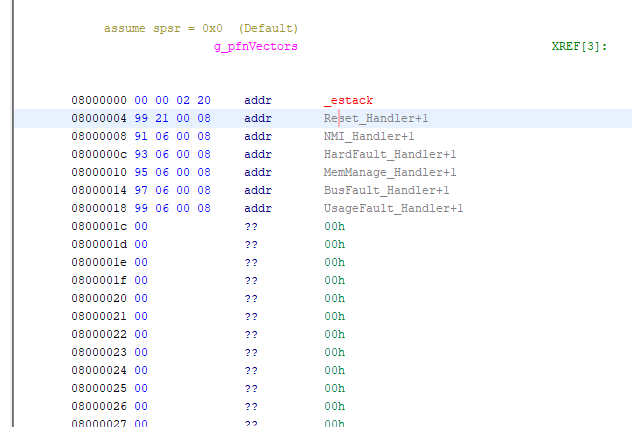Screen dimensions: 632x427
Task: Open the BusFault_Handler+1 reference
Action: point(386,191)
